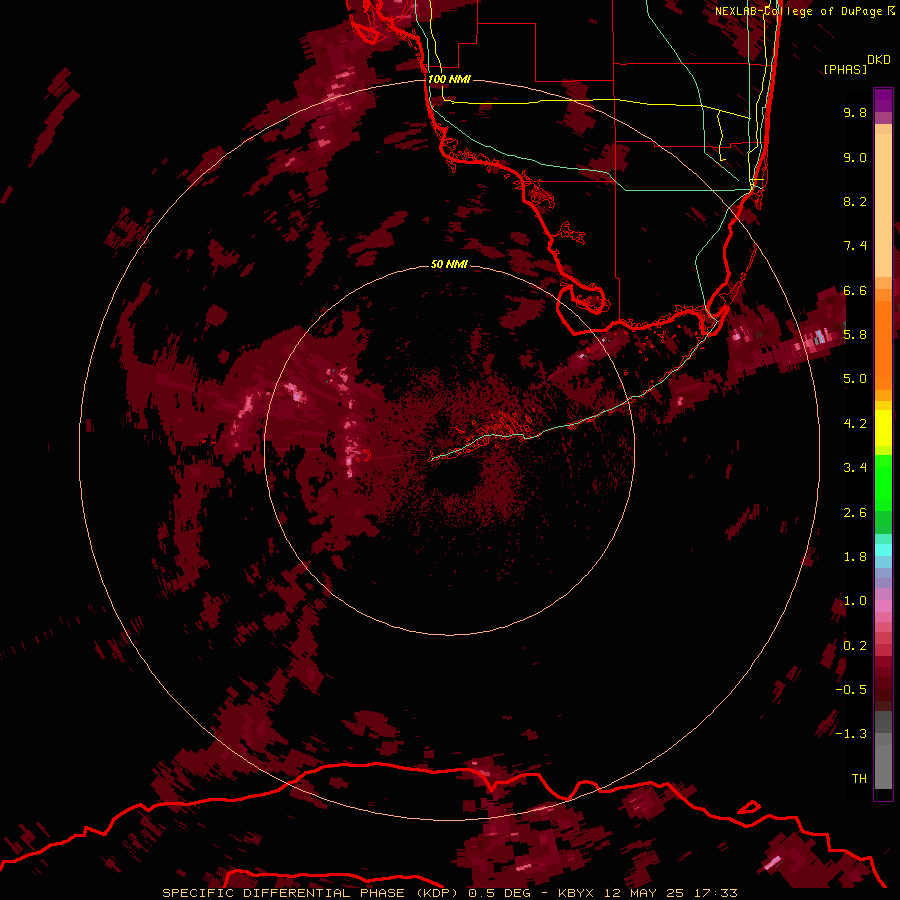Click the 0.2 scale value

pos(855,646)
